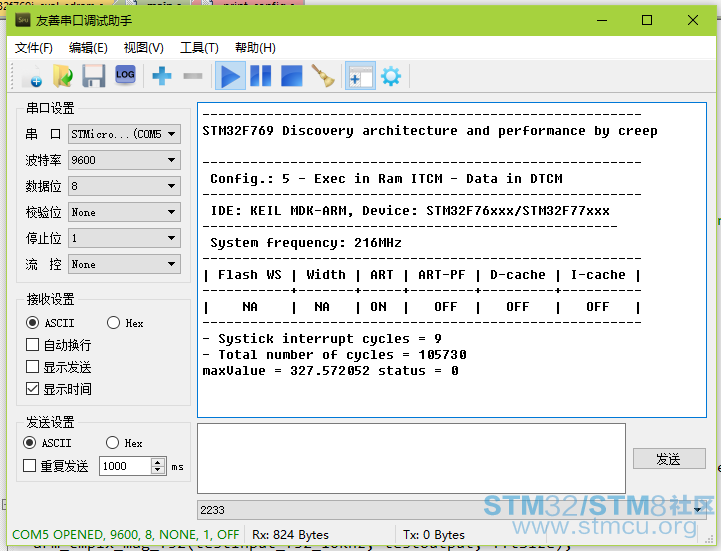The image size is (721, 551).
Task: Click inside the receive output area
Action: coord(452,260)
